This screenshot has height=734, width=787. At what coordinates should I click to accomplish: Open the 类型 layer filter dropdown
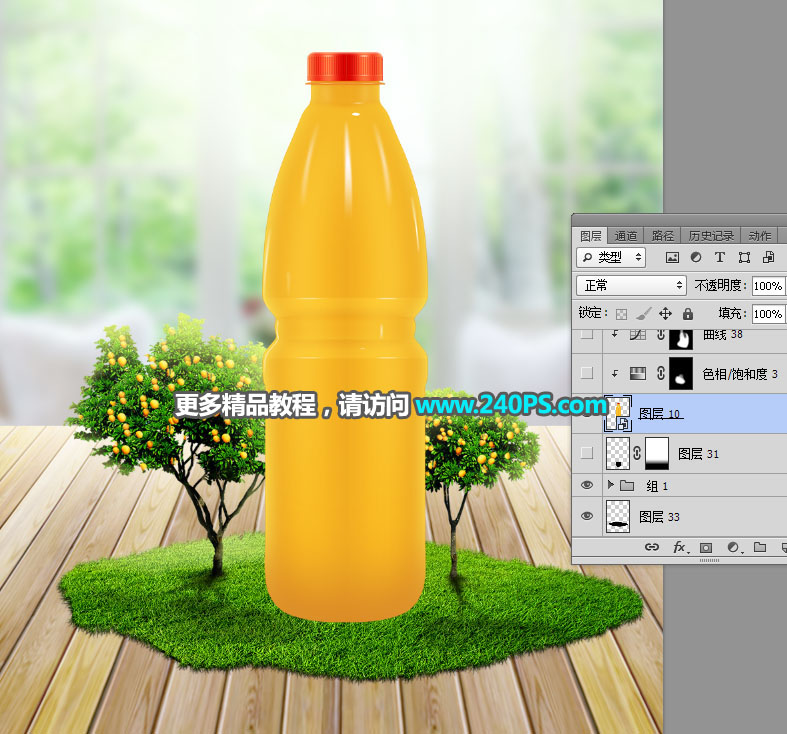(x=612, y=258)
